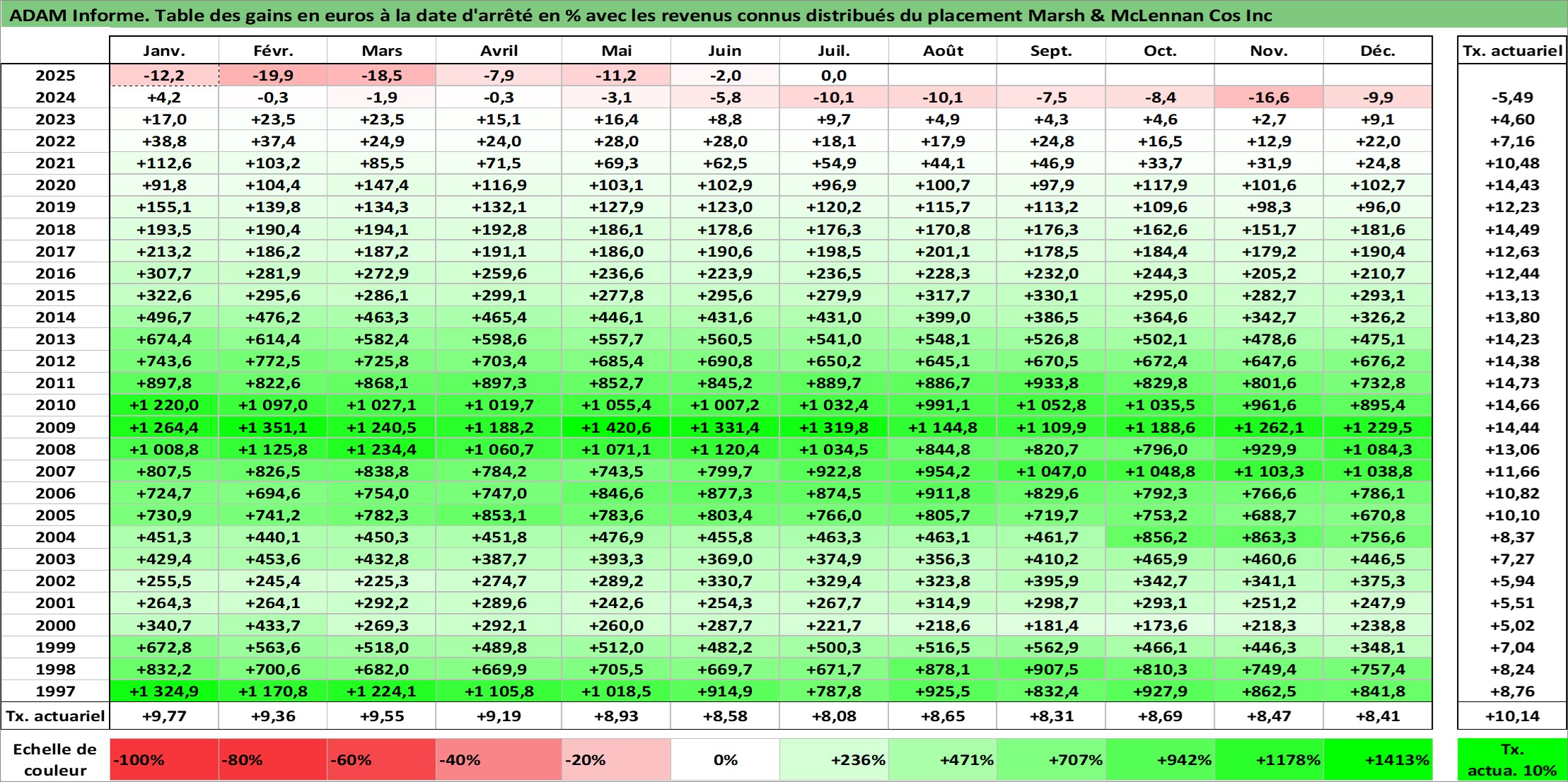Click the Mai column header

click(x=617, y=51)
